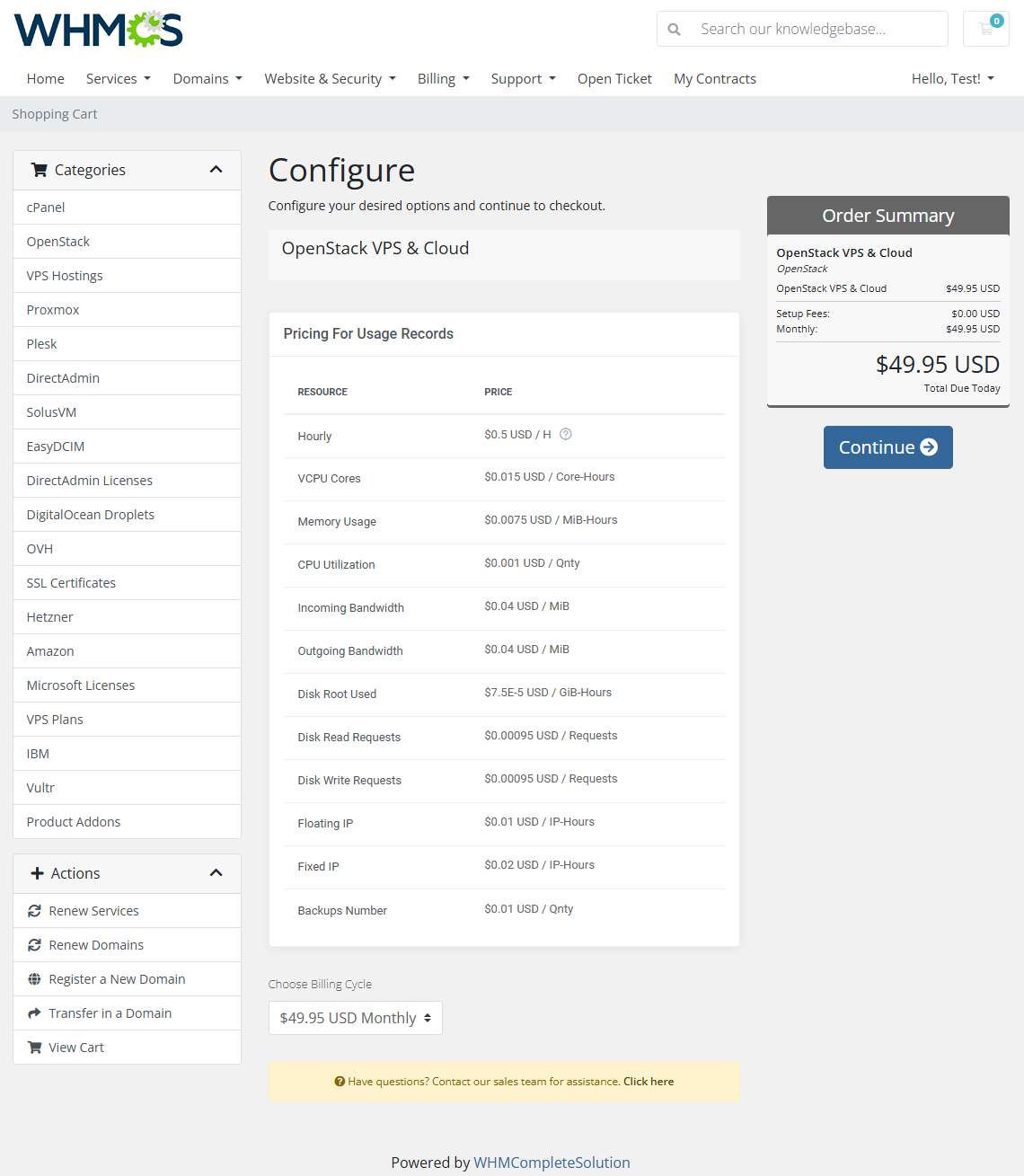Expand the Services menu

point(118,79)
